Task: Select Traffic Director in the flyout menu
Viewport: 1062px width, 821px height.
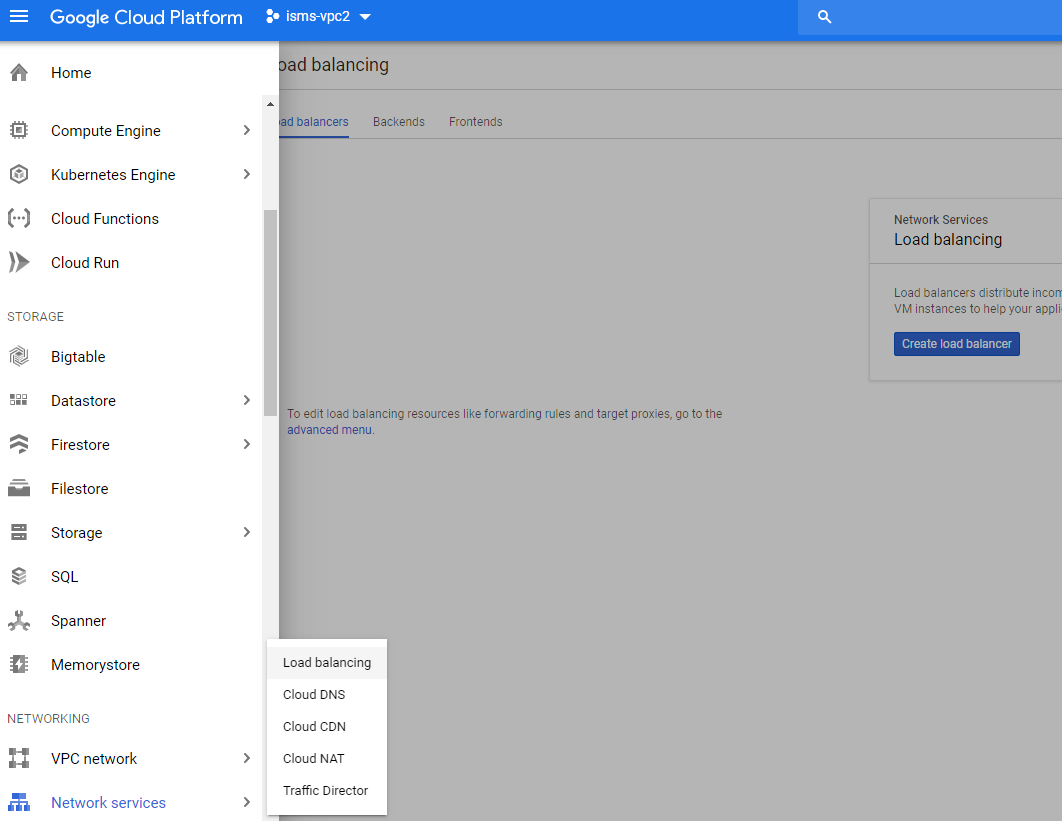Action: click(327, 791)
